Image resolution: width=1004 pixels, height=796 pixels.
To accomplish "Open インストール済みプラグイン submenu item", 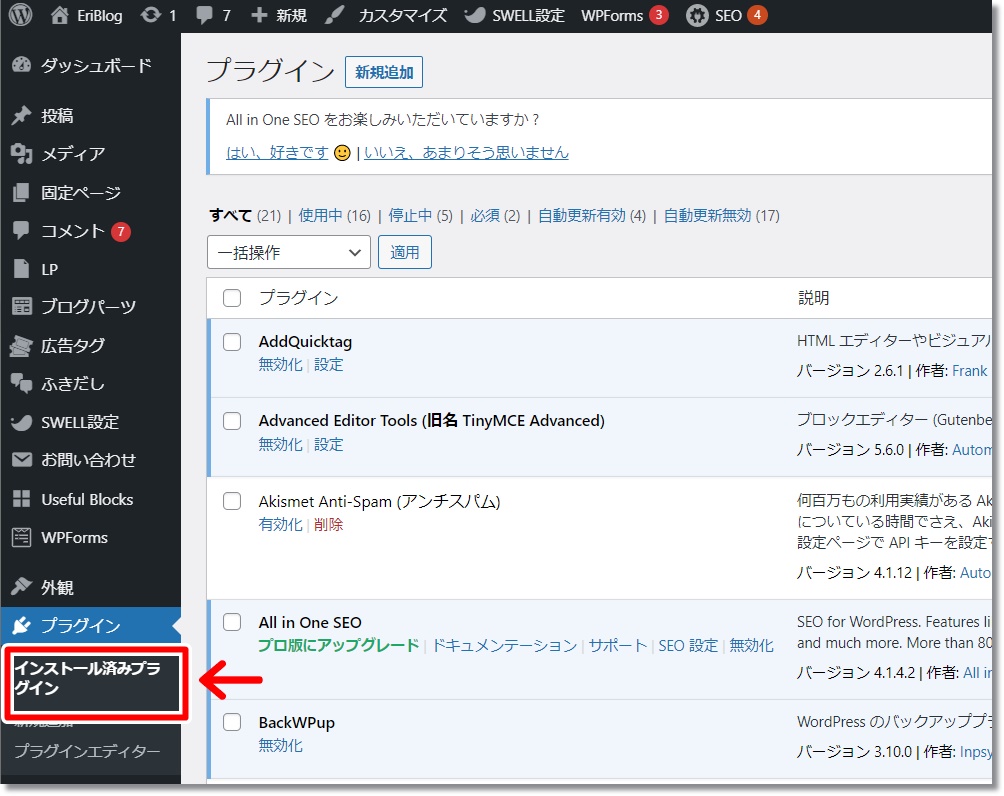I will point(88,678).
